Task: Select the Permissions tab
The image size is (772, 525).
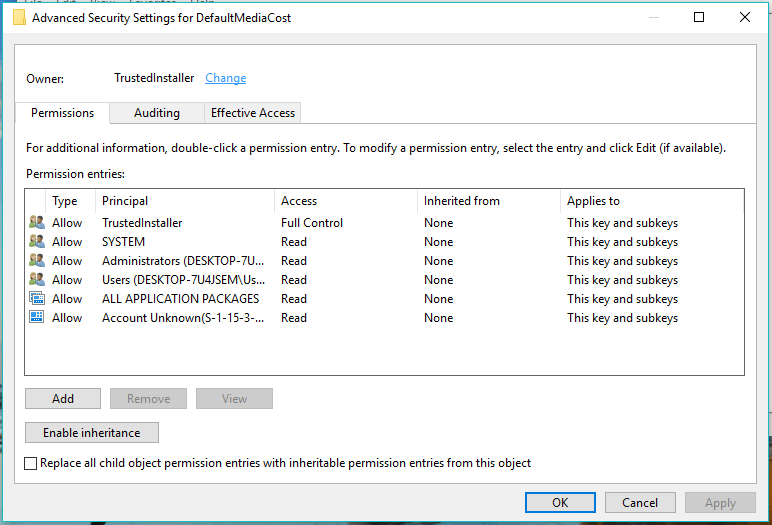Action: pyautogui.click(x=63, y=113)
